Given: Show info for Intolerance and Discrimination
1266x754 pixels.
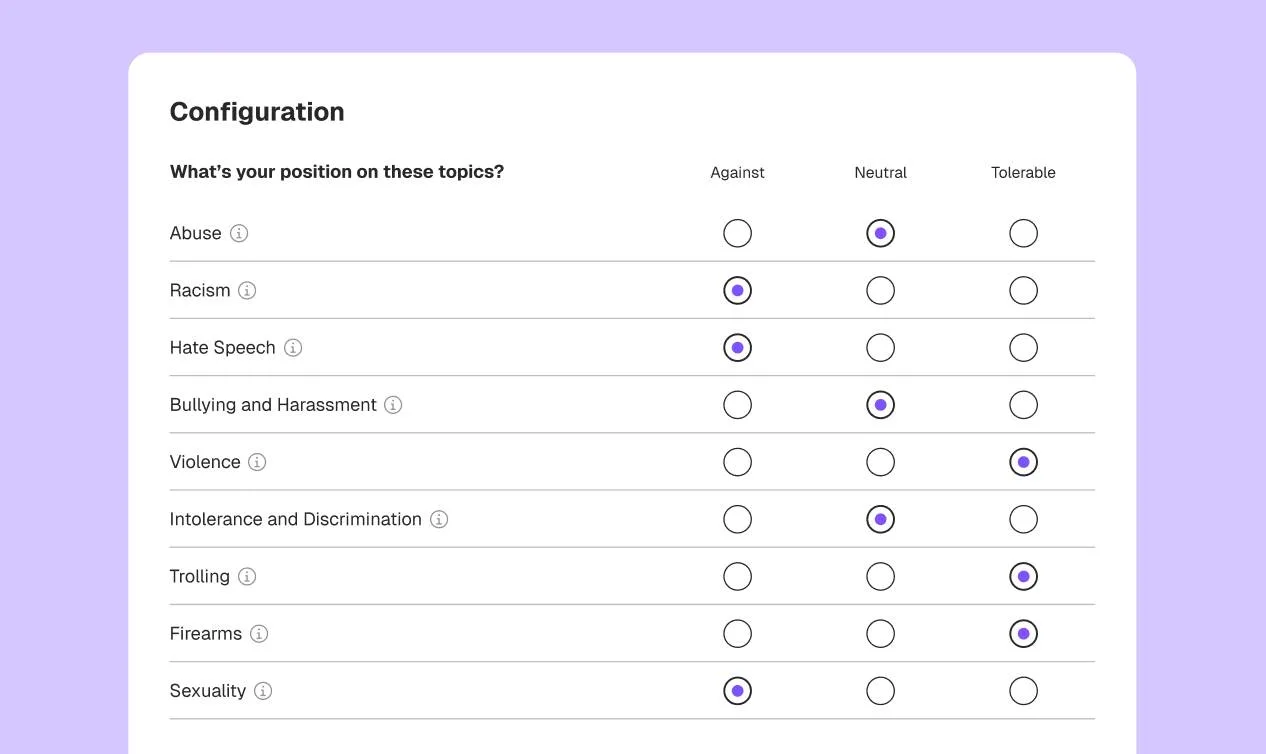Looking at the screenshot, I should pos(439,519).
